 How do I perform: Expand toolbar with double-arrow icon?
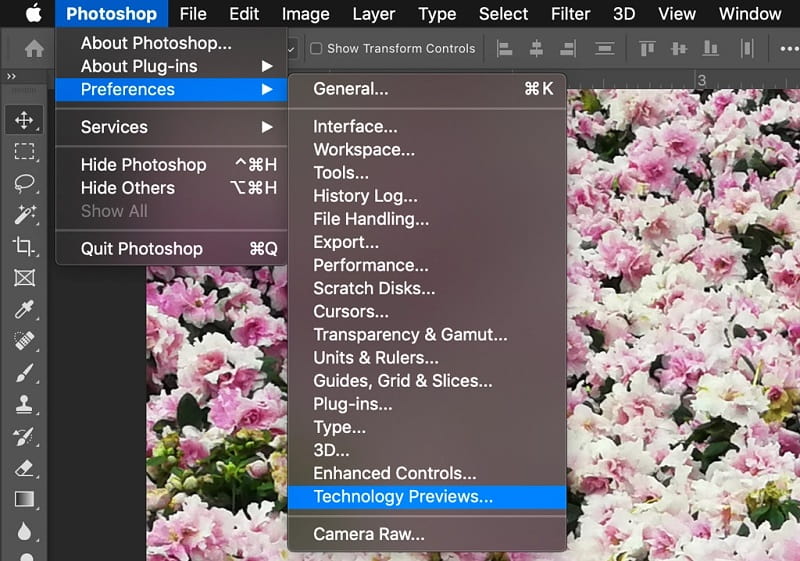pyautogui.click(x=11, y=76)
